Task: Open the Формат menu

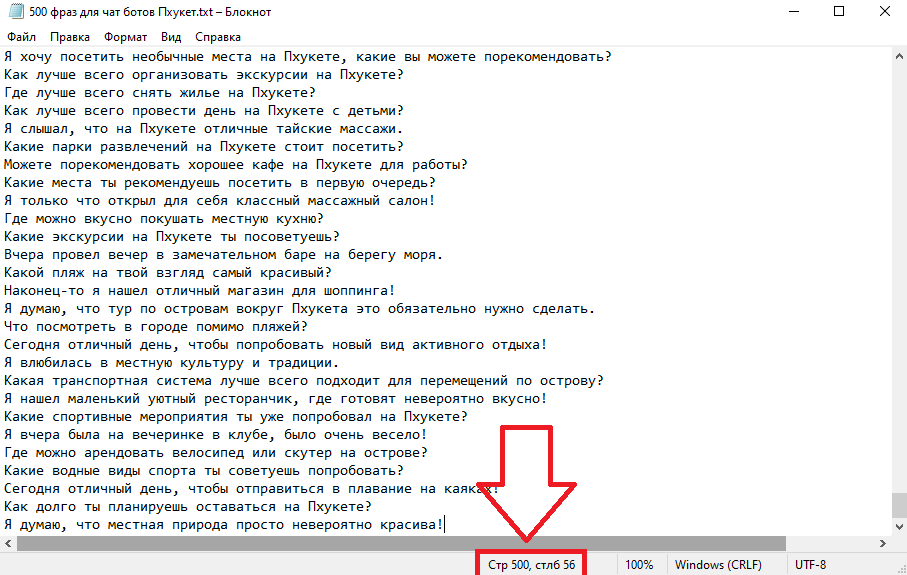Action: click(x=125, y=37)
